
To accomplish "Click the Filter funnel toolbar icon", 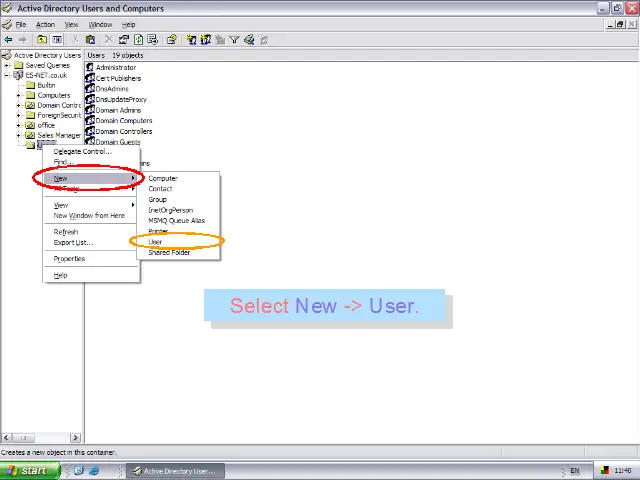I will pos(234,40).
